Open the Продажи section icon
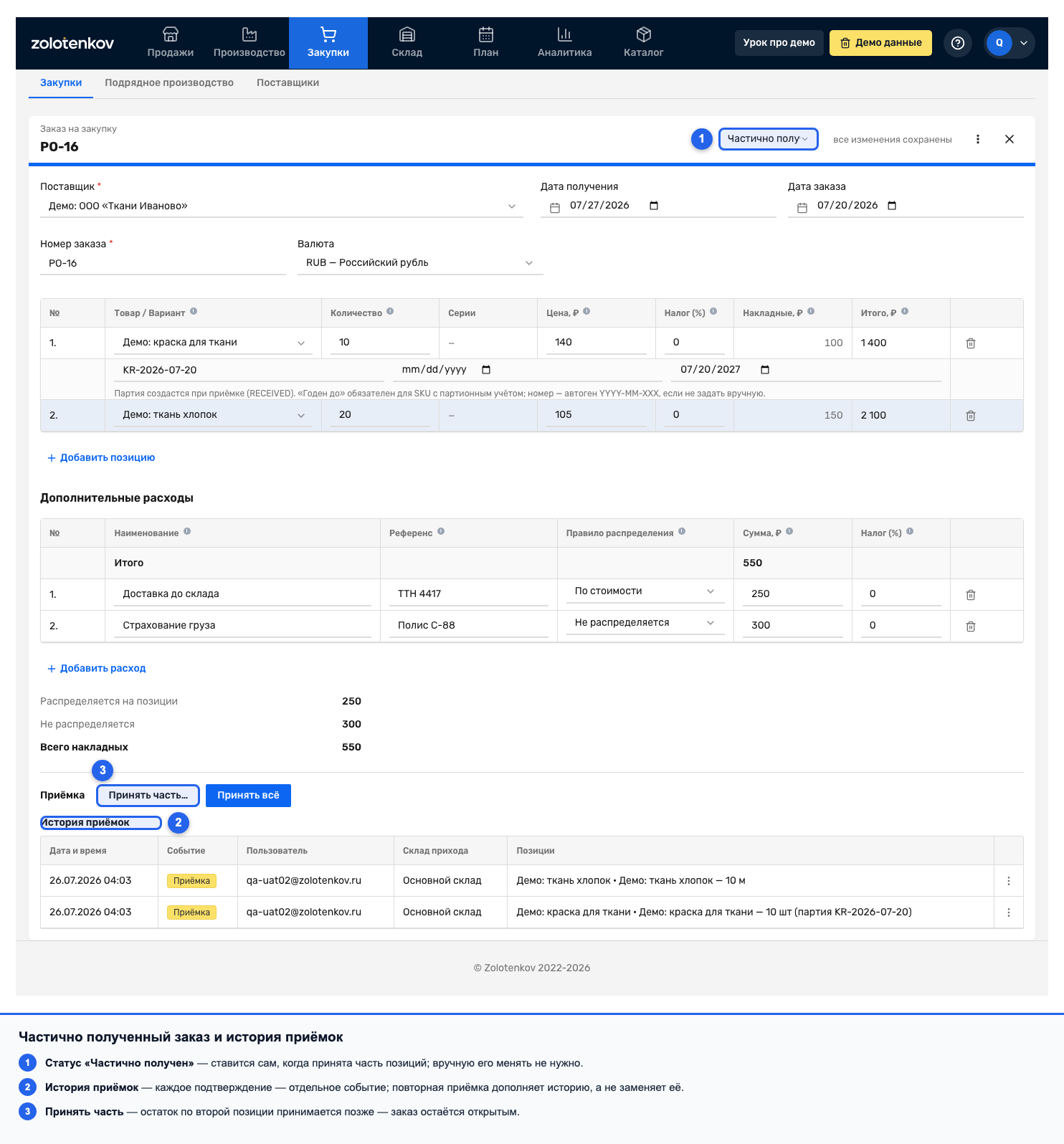 171,34
